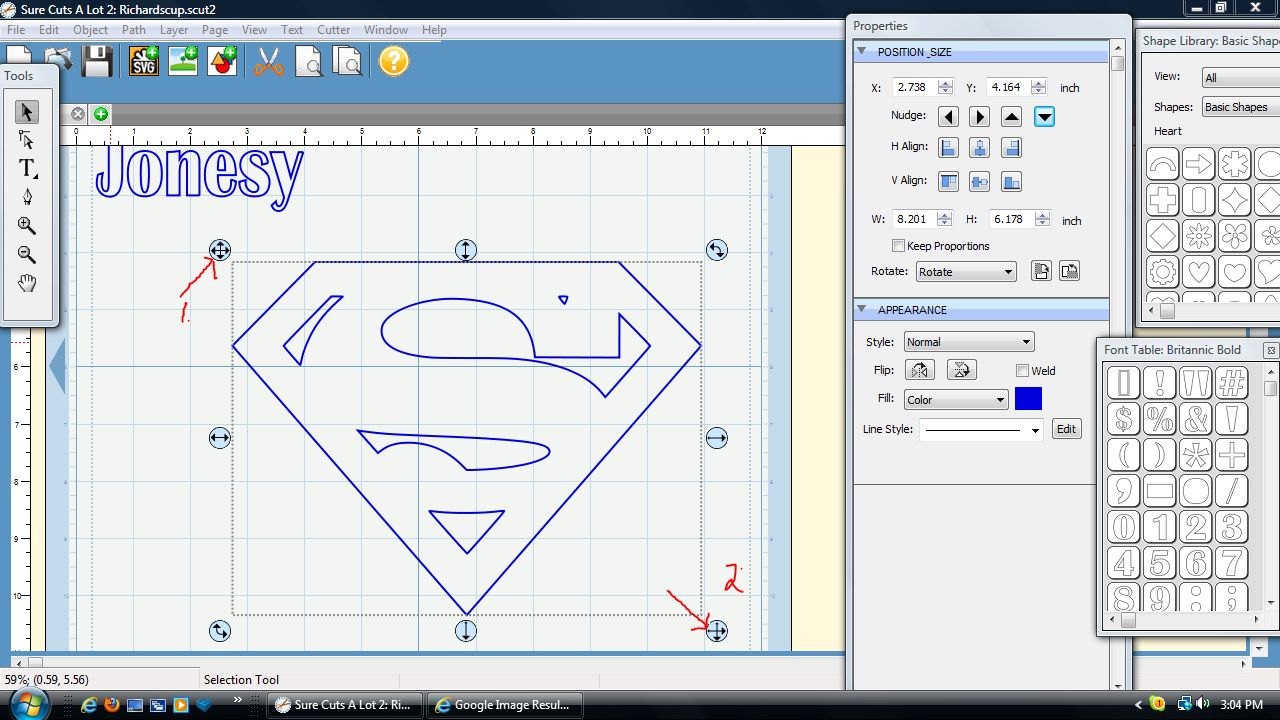Select the node edit tool
The image size is (1280, 720).
tap(27, 140)
